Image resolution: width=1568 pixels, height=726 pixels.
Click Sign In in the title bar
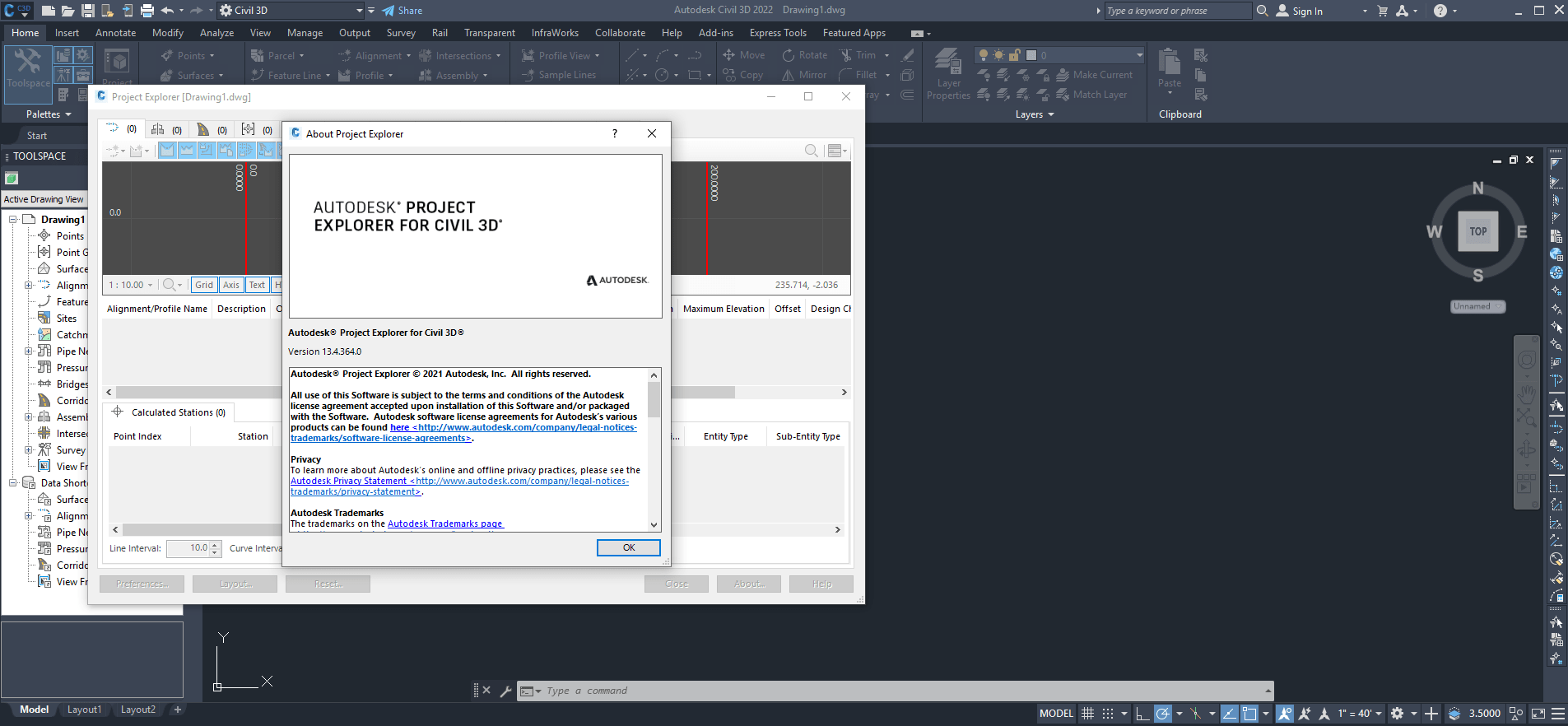click(x=1307, y=11)
